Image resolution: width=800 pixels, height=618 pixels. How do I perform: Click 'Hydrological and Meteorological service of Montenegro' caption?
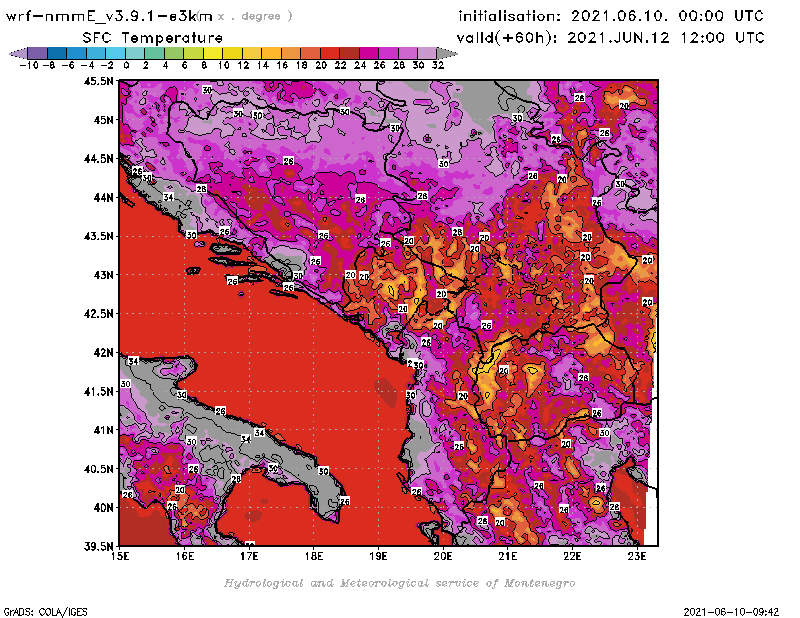click(399, 583)
